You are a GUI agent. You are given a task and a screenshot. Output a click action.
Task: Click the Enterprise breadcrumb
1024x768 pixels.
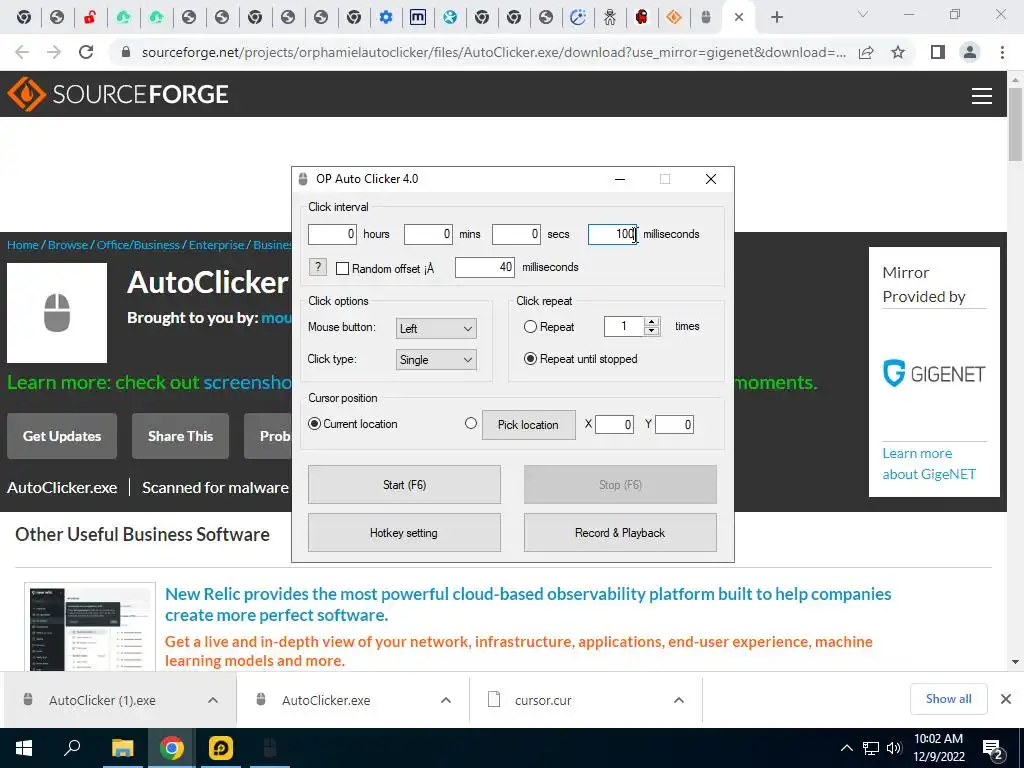(x=216, y=245)
